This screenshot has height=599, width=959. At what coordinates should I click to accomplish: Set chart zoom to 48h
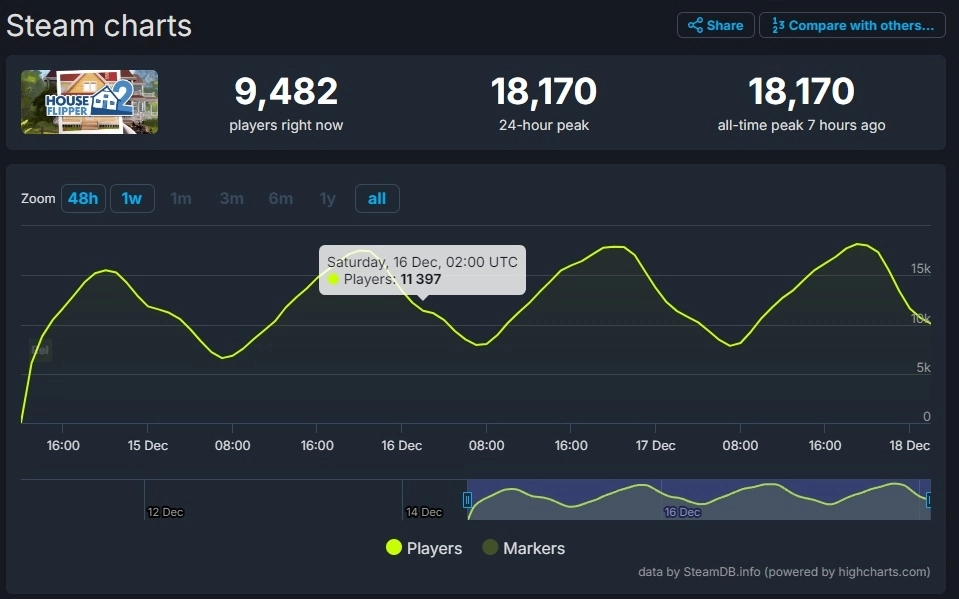point(83,198)
